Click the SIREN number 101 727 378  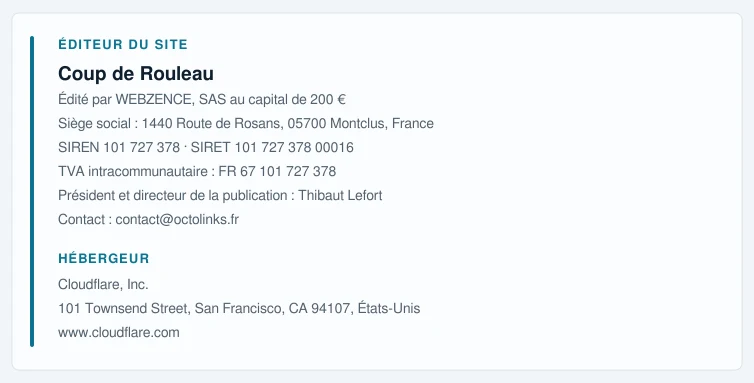point(142,147)
